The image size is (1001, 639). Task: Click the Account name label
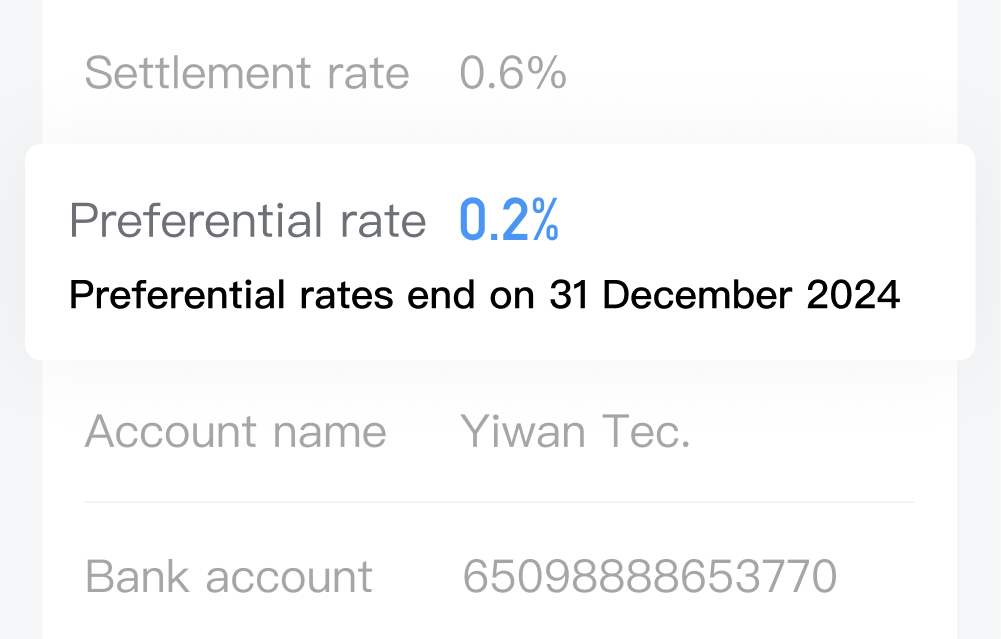pyautogui.click(x=236, y=432)
